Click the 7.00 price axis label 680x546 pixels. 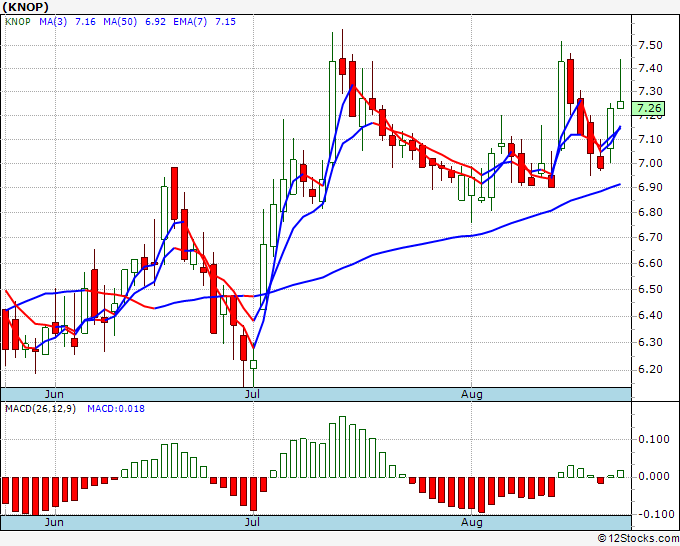pos(650,163)
